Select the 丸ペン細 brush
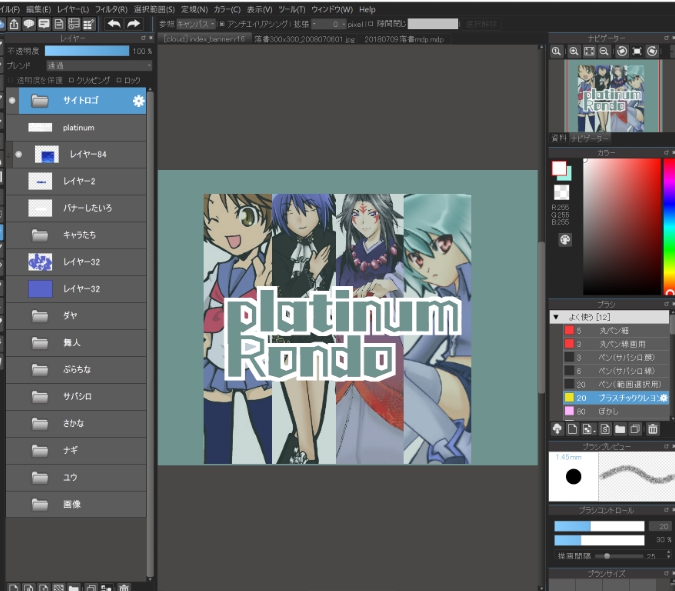The image size is (675, 591). [616, 331]
